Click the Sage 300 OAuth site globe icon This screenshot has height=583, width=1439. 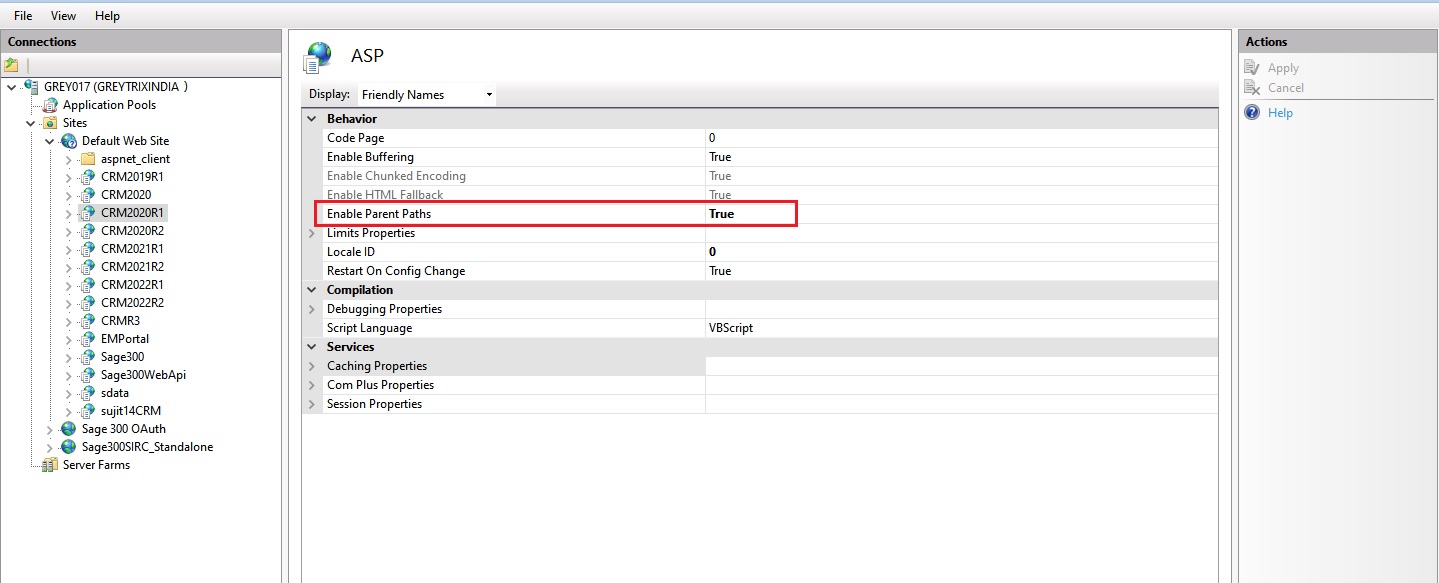tap(69, 429)
